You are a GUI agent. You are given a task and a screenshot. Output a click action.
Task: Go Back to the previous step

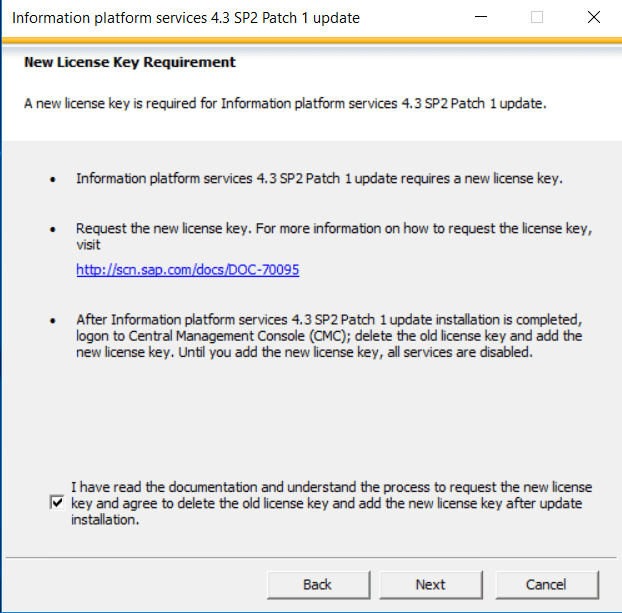click(x=318, y=584)
